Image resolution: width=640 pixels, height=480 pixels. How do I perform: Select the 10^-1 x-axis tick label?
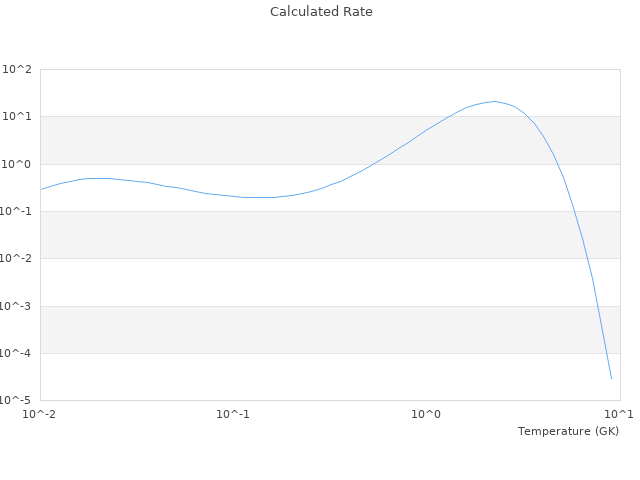233,414
